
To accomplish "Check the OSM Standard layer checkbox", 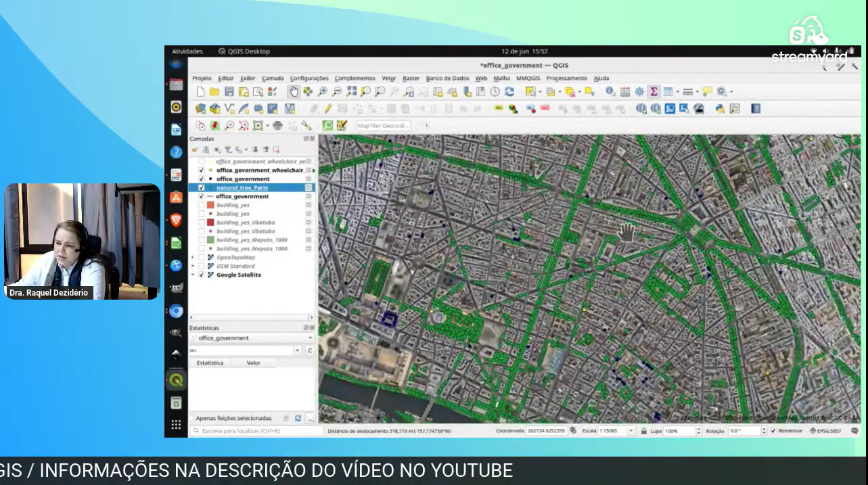I will (202, 266).
